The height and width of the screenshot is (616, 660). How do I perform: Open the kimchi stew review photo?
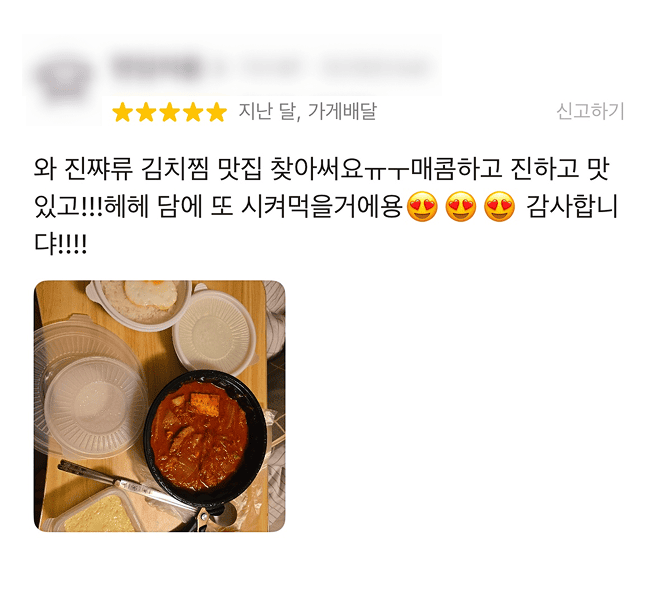160,406
